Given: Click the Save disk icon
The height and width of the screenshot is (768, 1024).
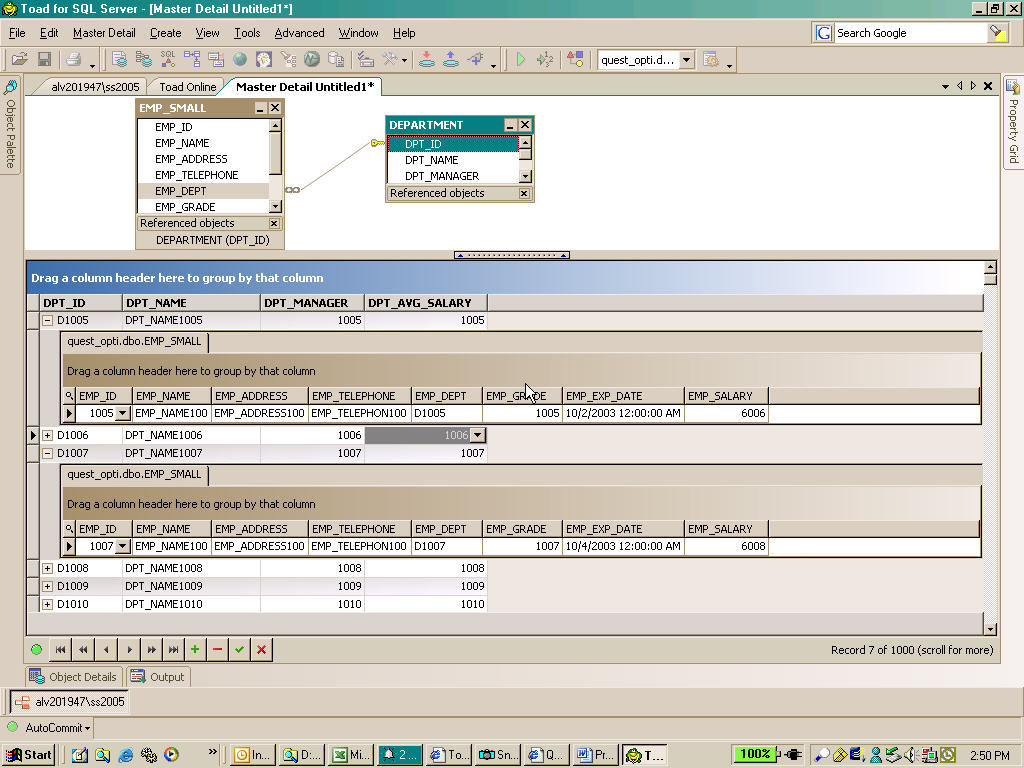Looking at the screenshot, I should [44, 60].
